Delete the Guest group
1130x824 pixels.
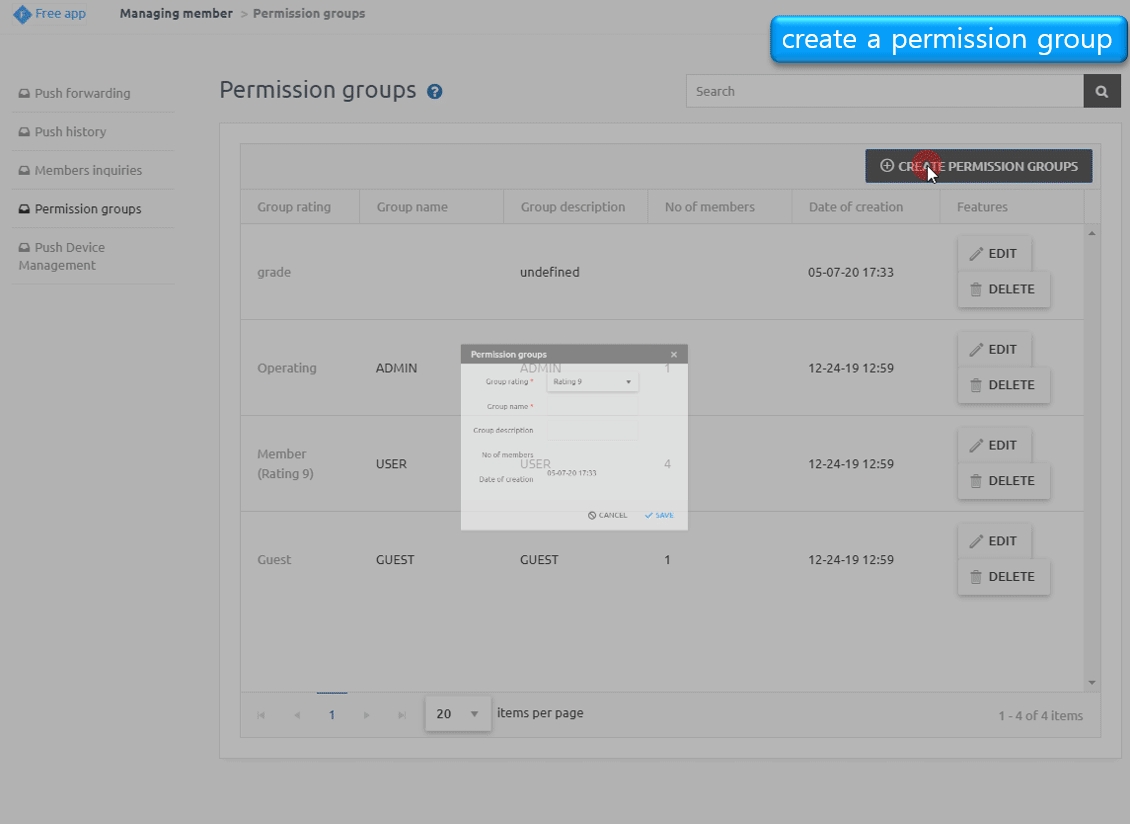click(1003, 577)
